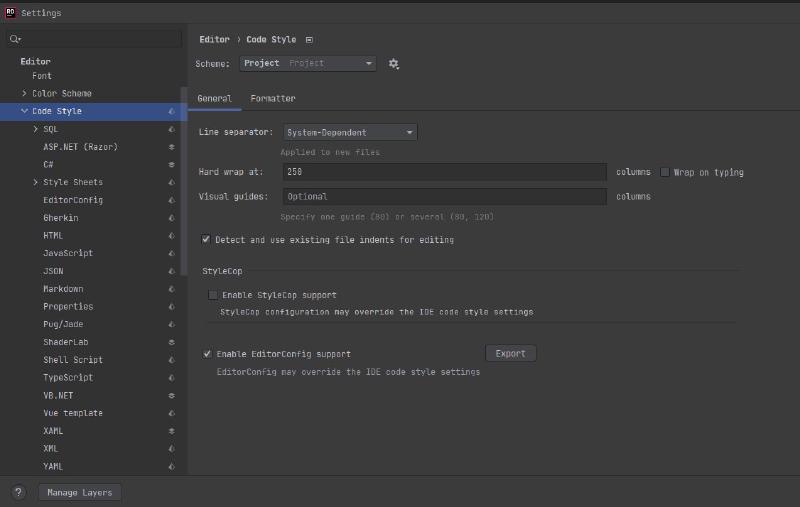Image resolution: width=800 pixels, height=507 pixels.
Task: Open the Line separator dropdown
Action: point(348,132)
